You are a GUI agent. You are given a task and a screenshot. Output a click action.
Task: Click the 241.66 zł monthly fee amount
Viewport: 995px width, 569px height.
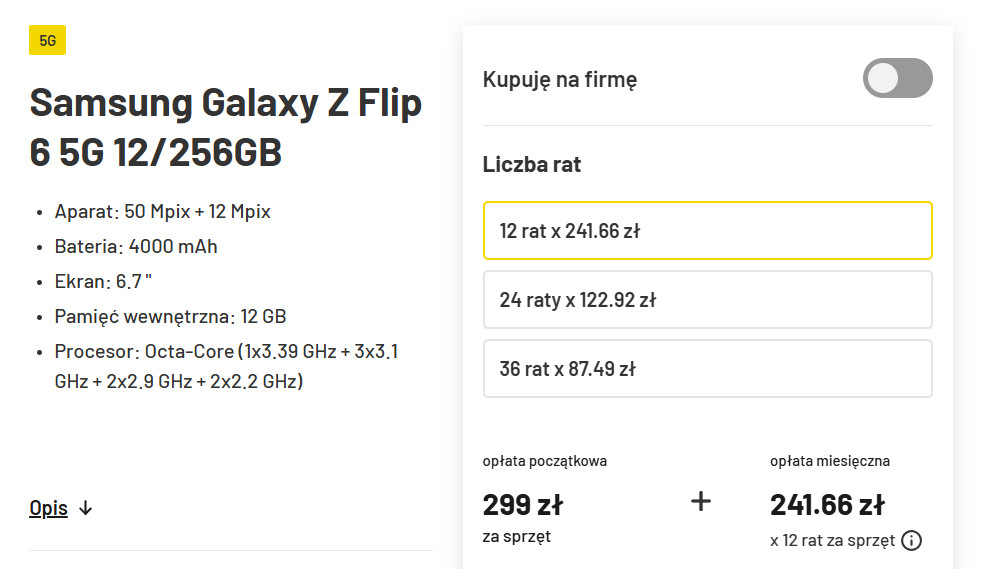(827, 505)
